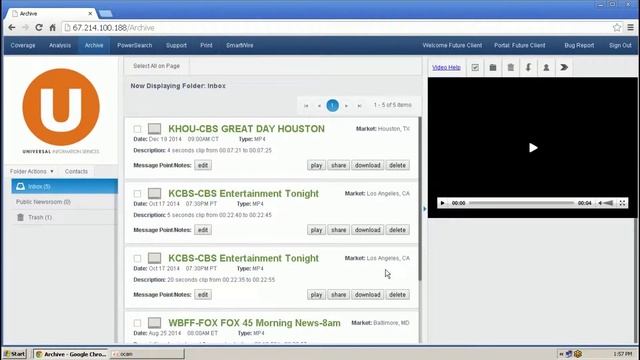The height and width of the screenshot is (360, 640).
Task: Click the large play arrow in video center
Action: click(x=533, y=148)
